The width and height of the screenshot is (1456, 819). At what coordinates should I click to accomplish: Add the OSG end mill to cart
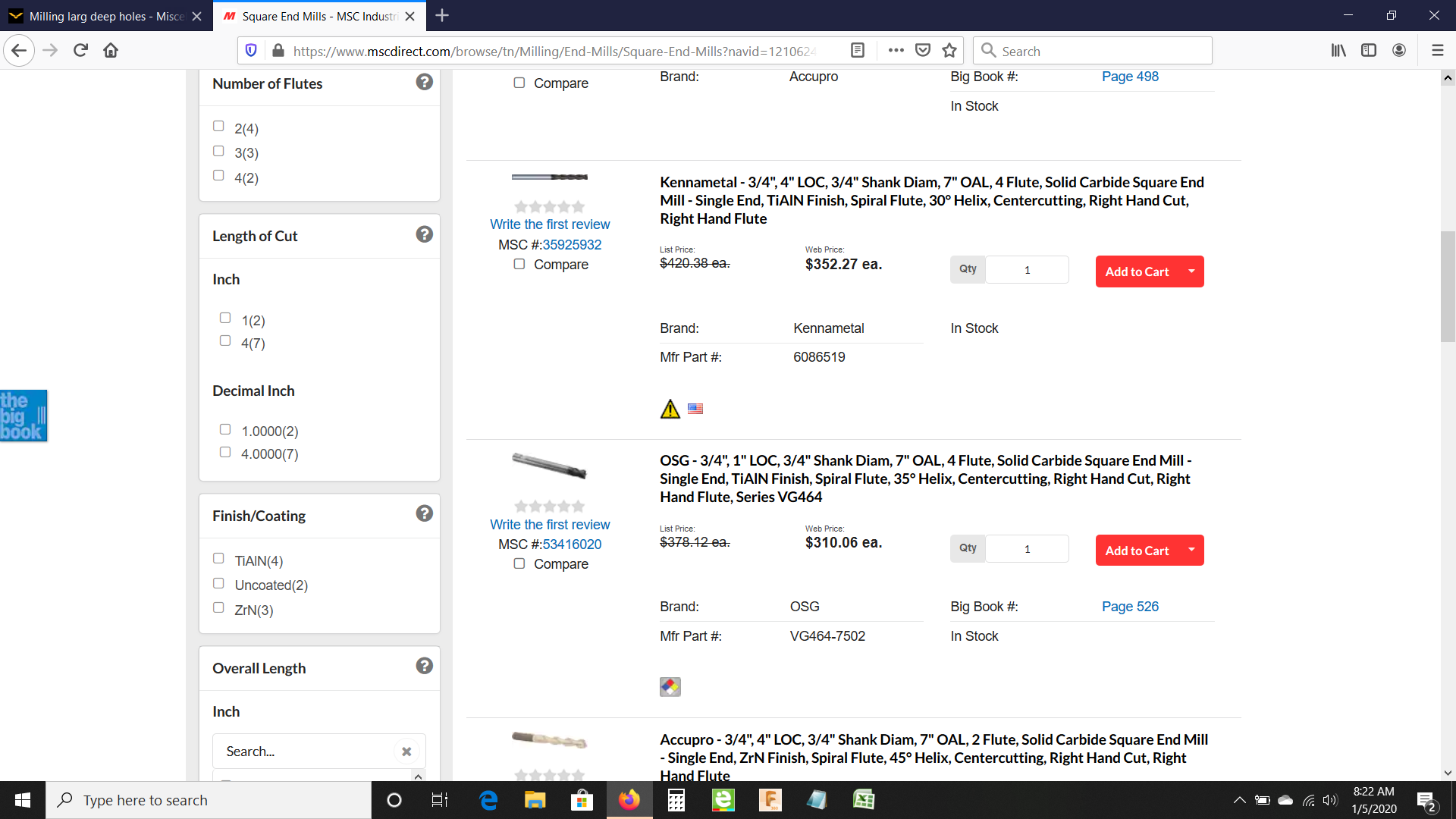pos(1136,551)
